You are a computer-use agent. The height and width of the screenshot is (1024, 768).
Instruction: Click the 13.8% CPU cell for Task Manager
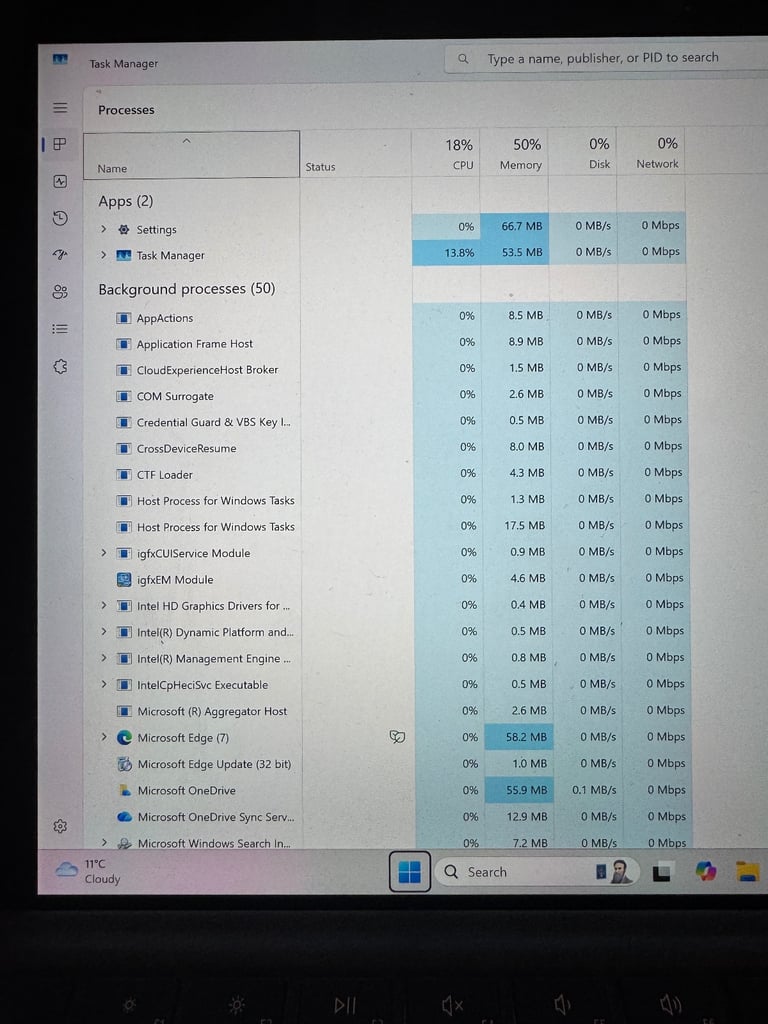click(x=446, y=253)
